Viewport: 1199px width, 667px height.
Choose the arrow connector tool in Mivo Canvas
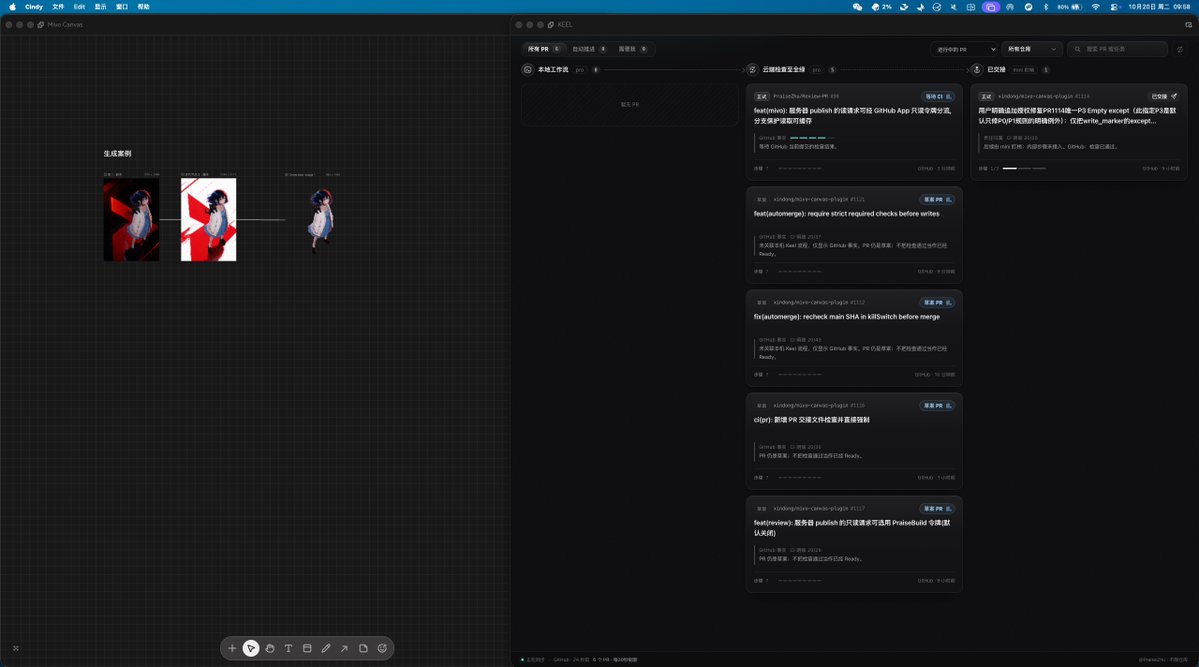pos(345,649)
